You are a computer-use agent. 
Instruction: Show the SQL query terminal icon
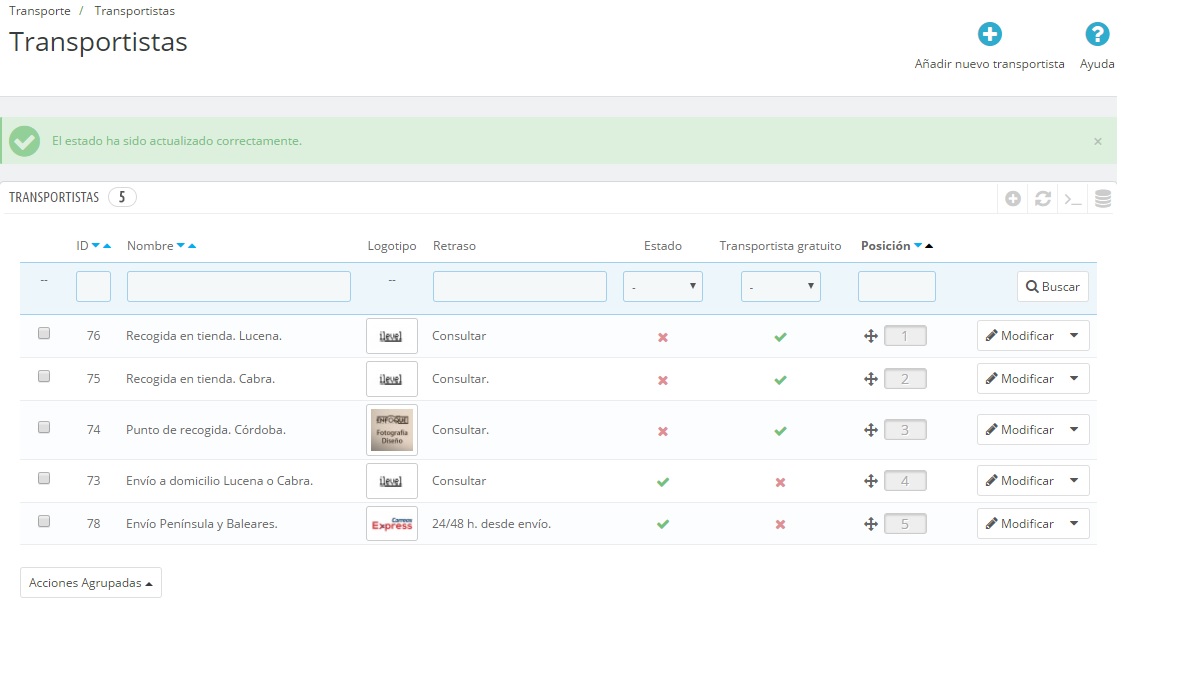click(x=1073, y=199)
